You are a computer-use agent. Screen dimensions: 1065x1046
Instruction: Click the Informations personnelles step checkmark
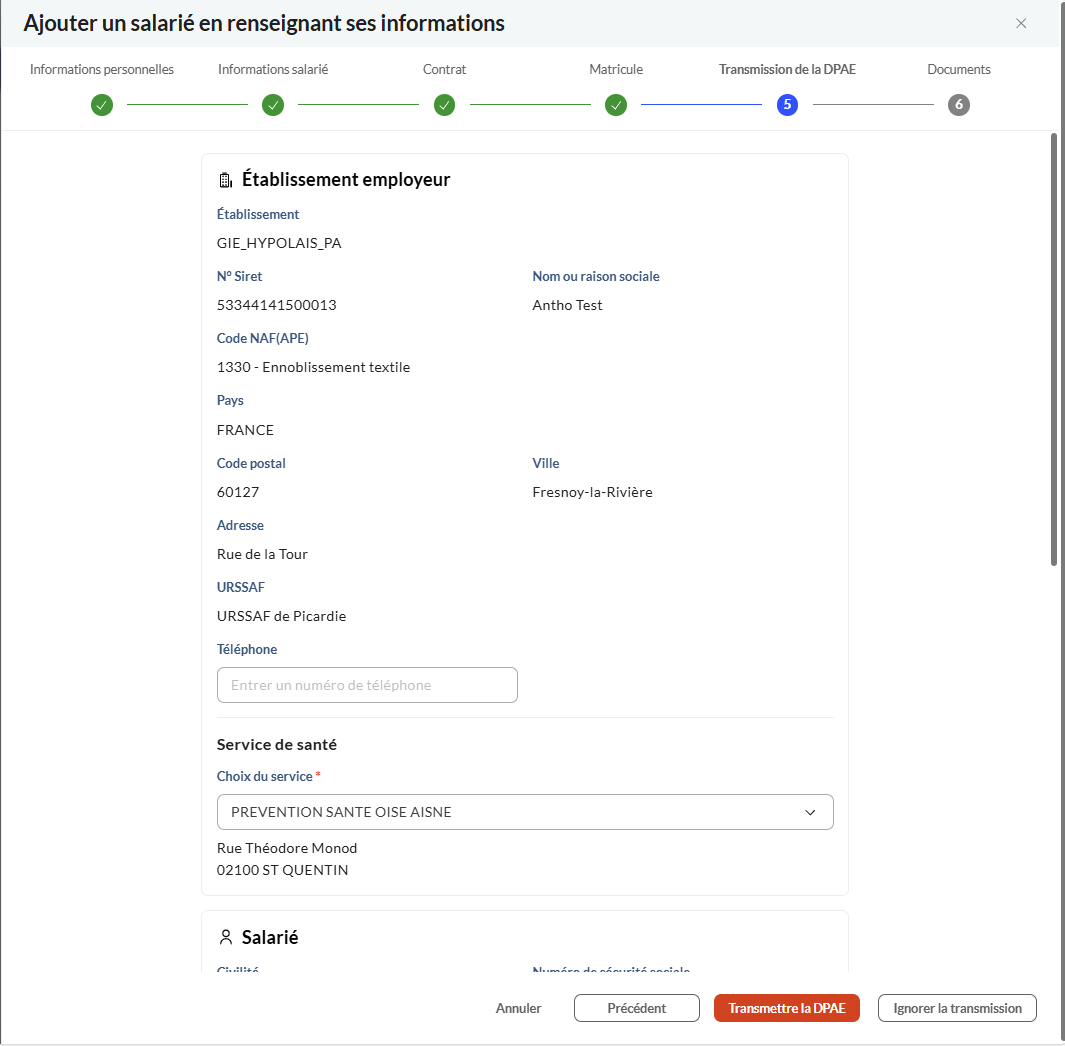pos(102,105)
